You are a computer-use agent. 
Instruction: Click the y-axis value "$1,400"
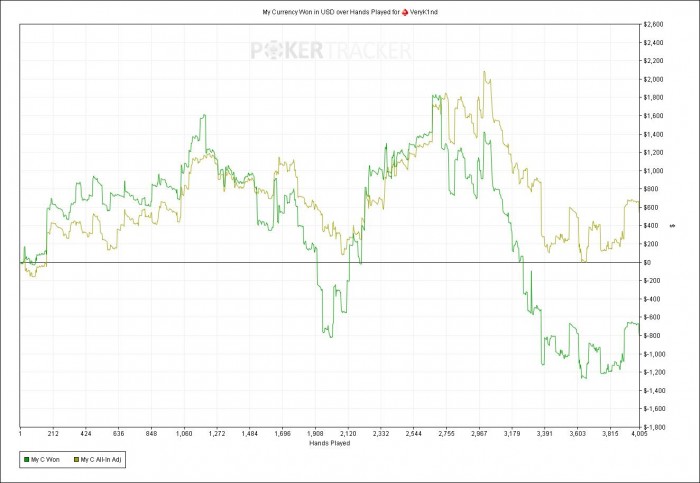pos(653,134)
